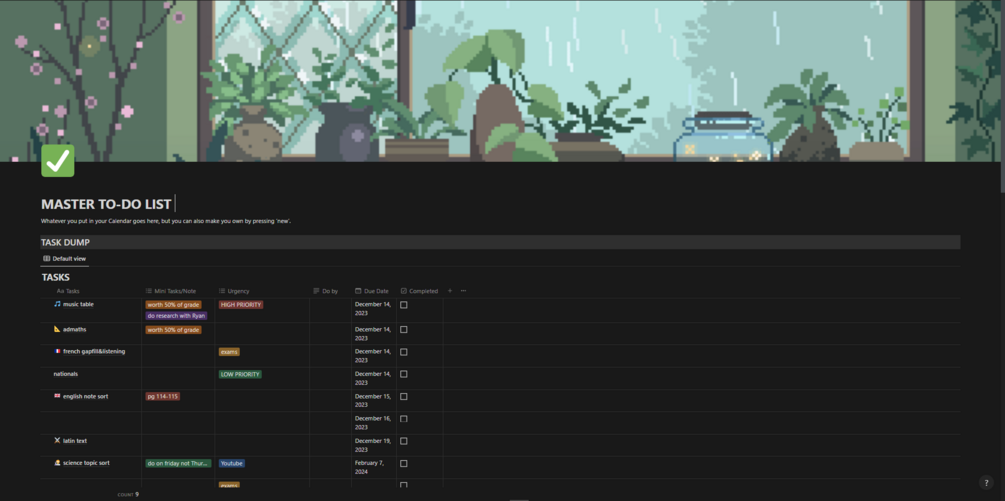Viewport: 1005px width, 501px height.
Task: Open the french gapfill&listening task
Action: [94, 351]
